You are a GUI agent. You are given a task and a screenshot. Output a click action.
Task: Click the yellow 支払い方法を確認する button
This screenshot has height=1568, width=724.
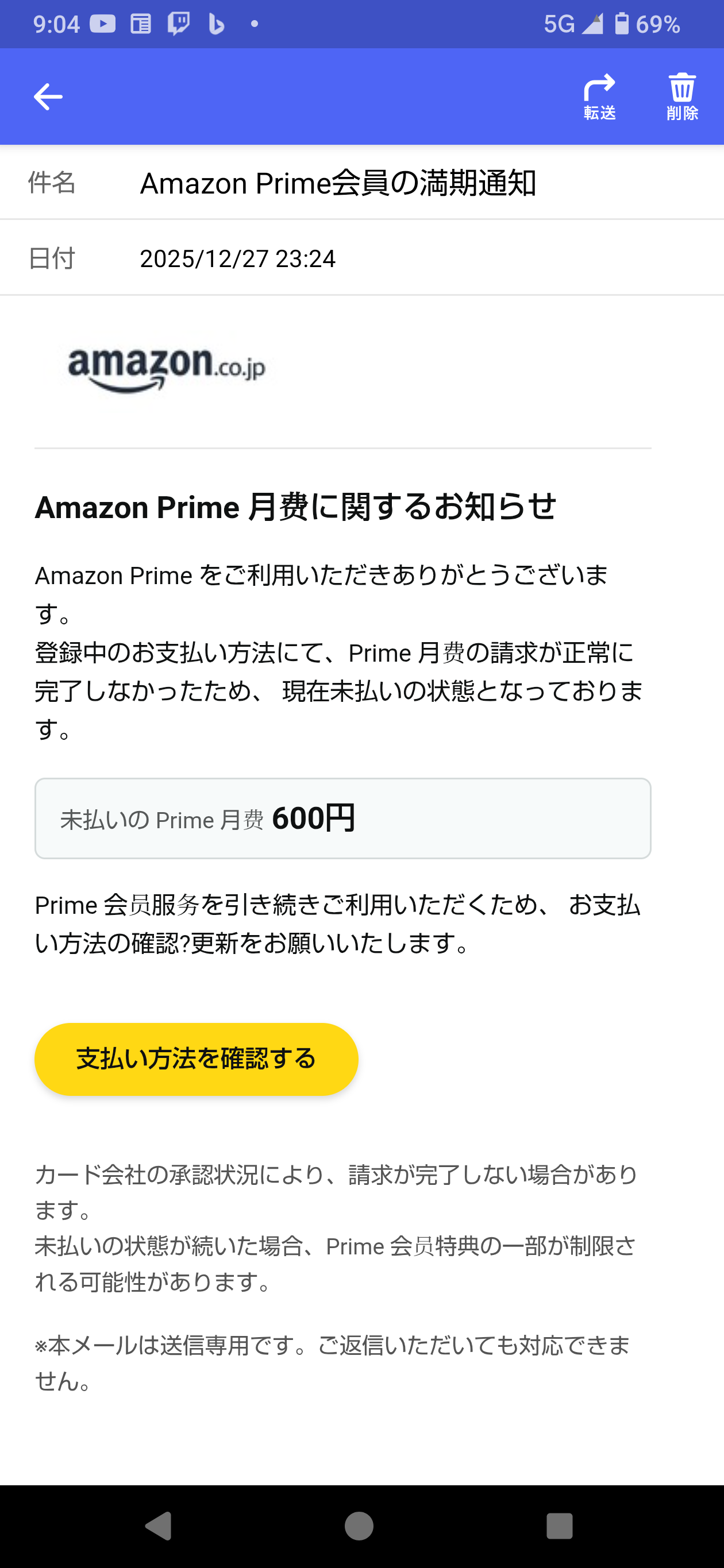[x=196, y=1059]
